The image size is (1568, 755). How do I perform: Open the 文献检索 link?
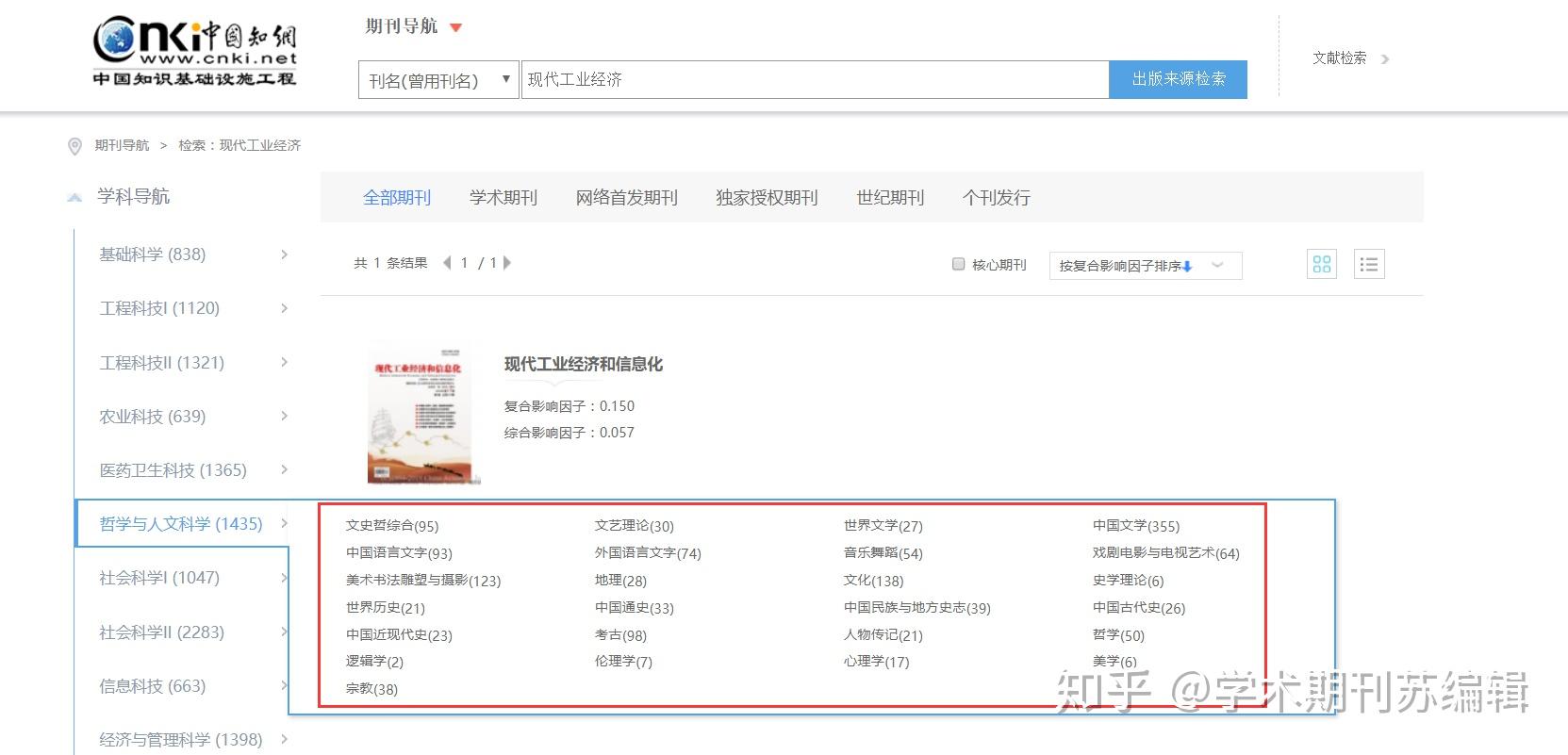coord(1340,58)
